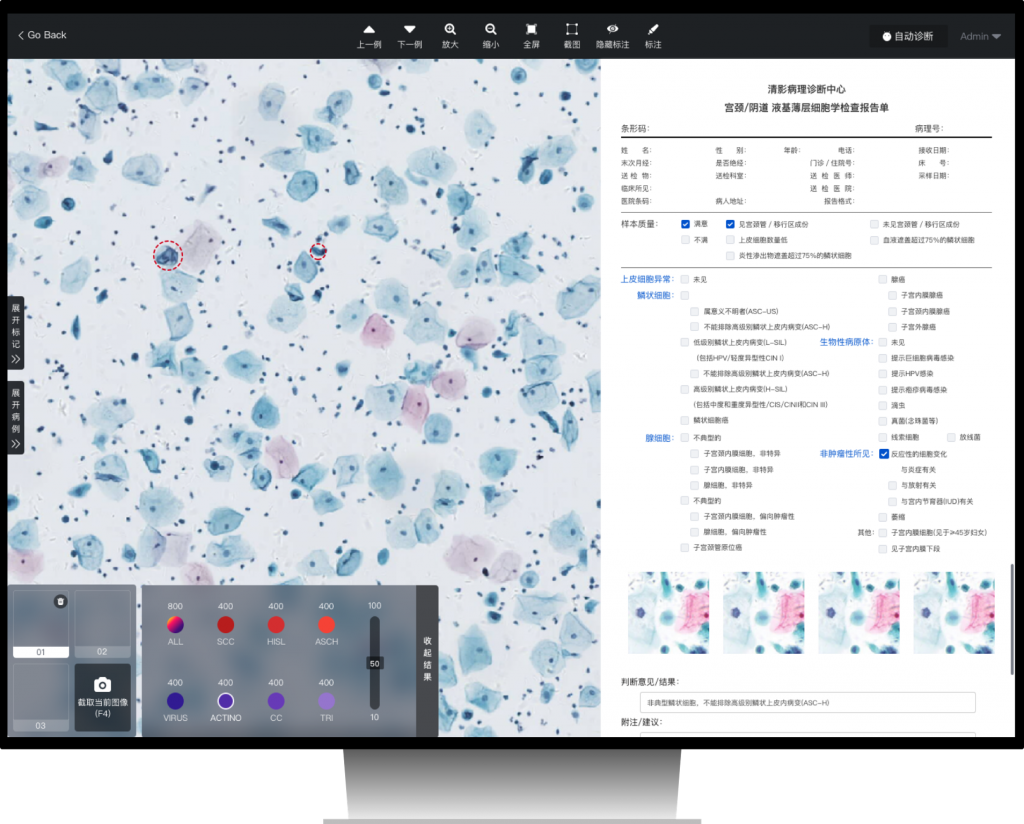Click the 条形码 label in report header
This screenshot has height=824, width=1024.
click(x=635, y=129)
